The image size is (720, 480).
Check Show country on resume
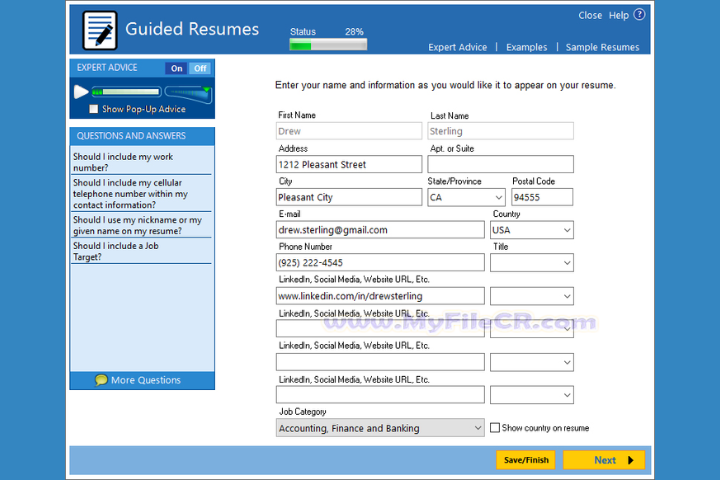click(495, 428)
